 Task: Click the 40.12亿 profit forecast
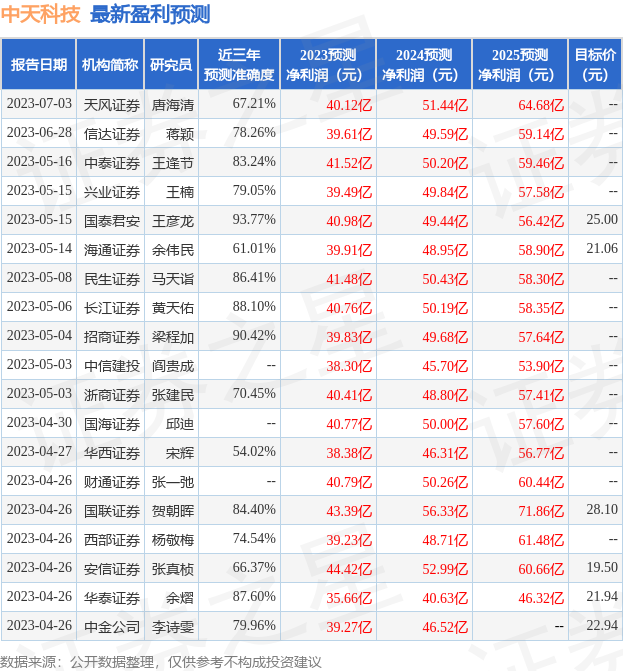coord(349,105)
